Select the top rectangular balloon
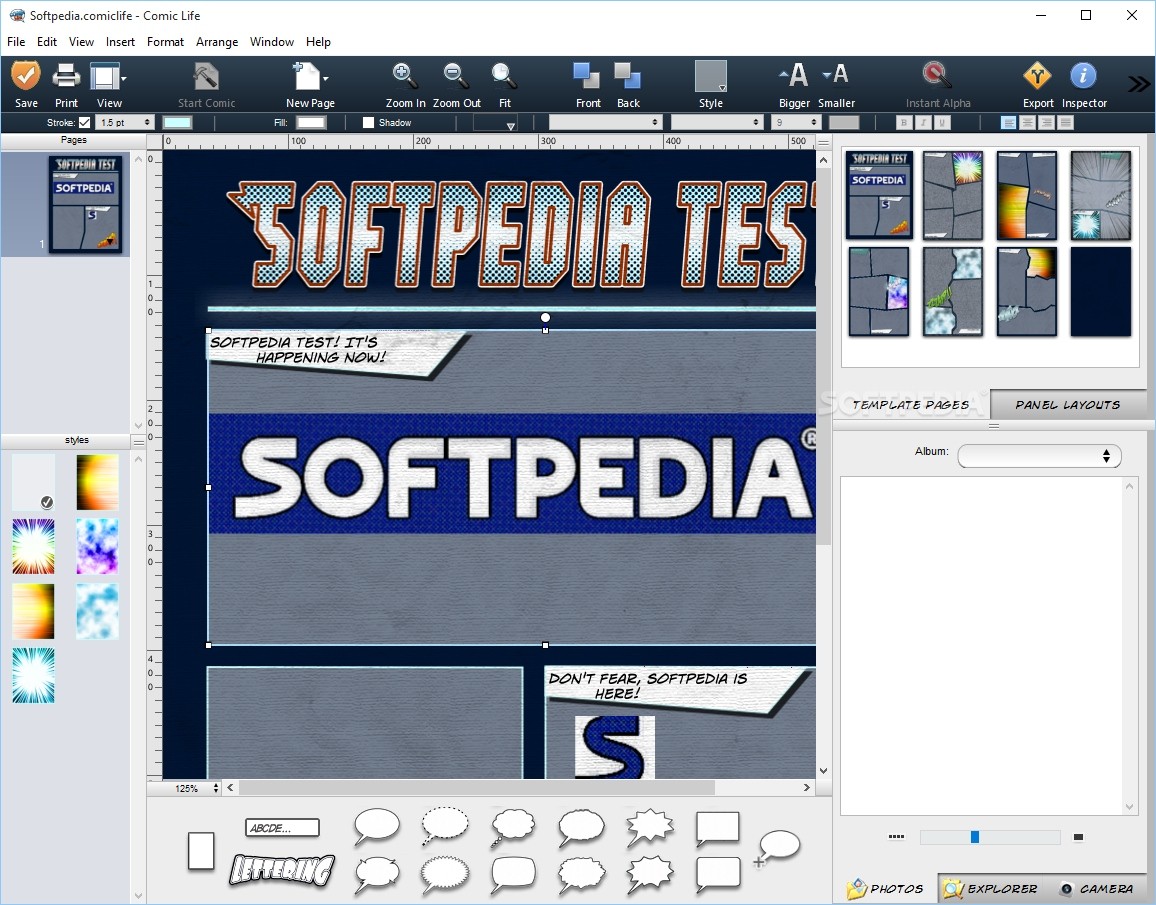This screenshot has width=1156, height=905. point(717,828)
